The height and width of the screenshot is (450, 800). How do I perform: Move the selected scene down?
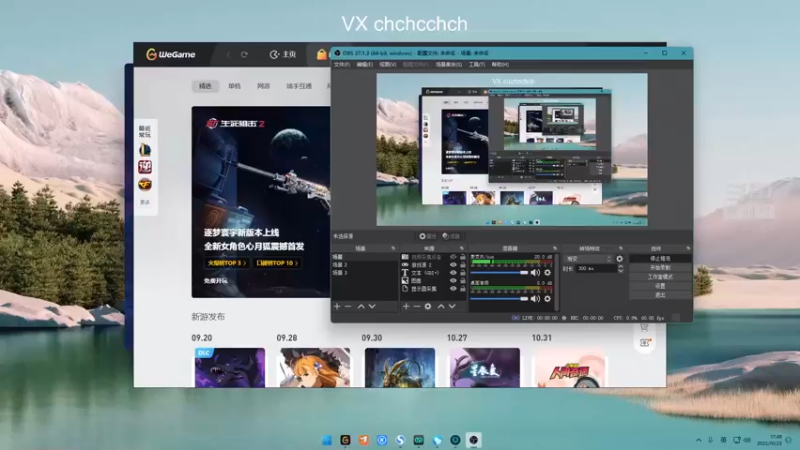pyautogui.click(x=372, y=307)
